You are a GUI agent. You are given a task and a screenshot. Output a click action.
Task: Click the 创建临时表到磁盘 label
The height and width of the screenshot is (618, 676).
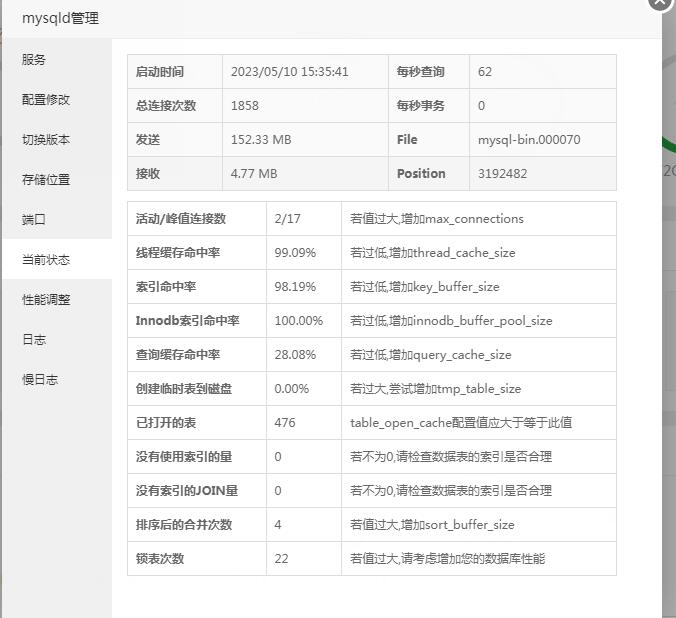tap(184, 389)
